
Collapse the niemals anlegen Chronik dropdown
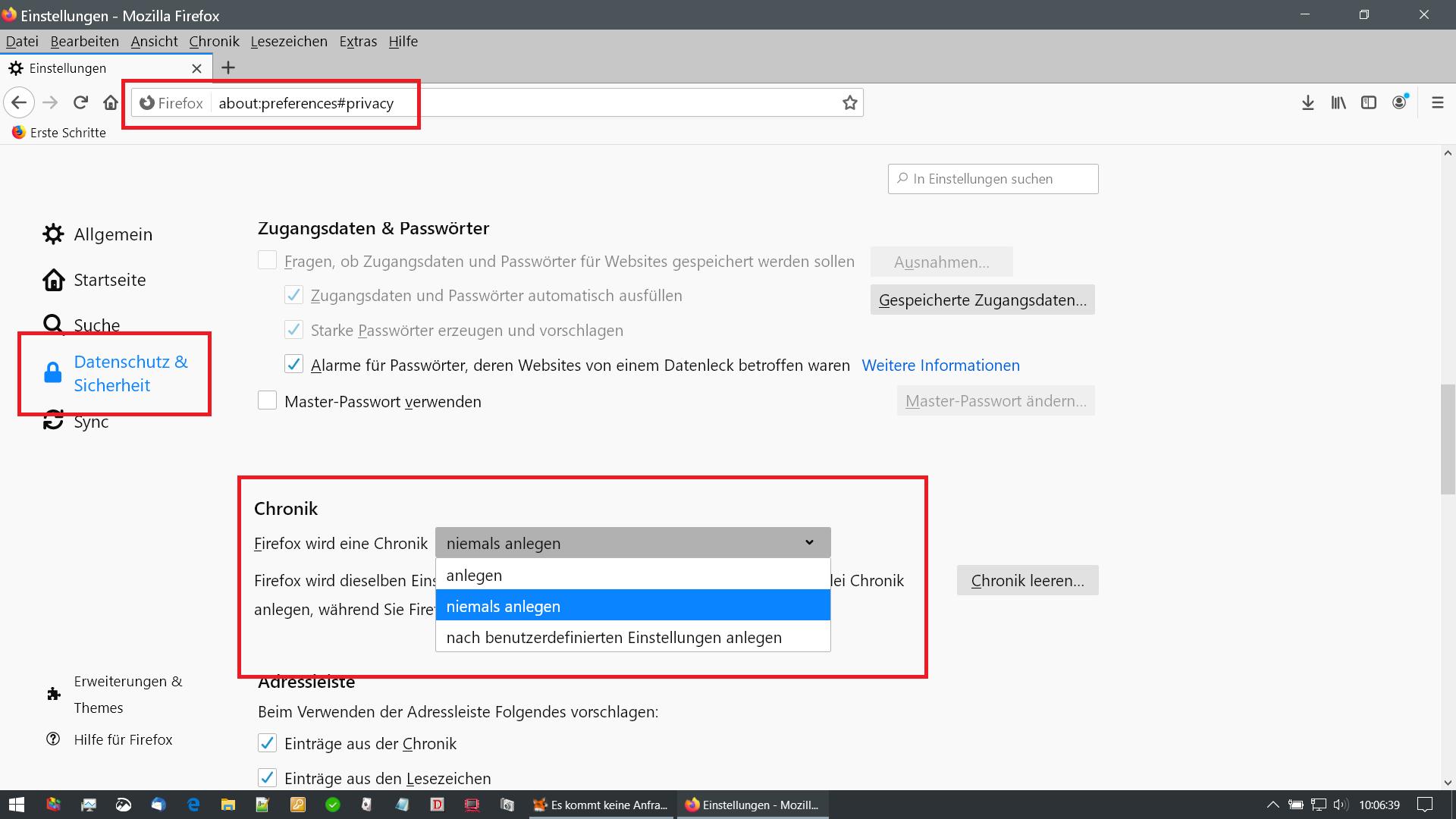pyautogui.click(x=632, y=543)
